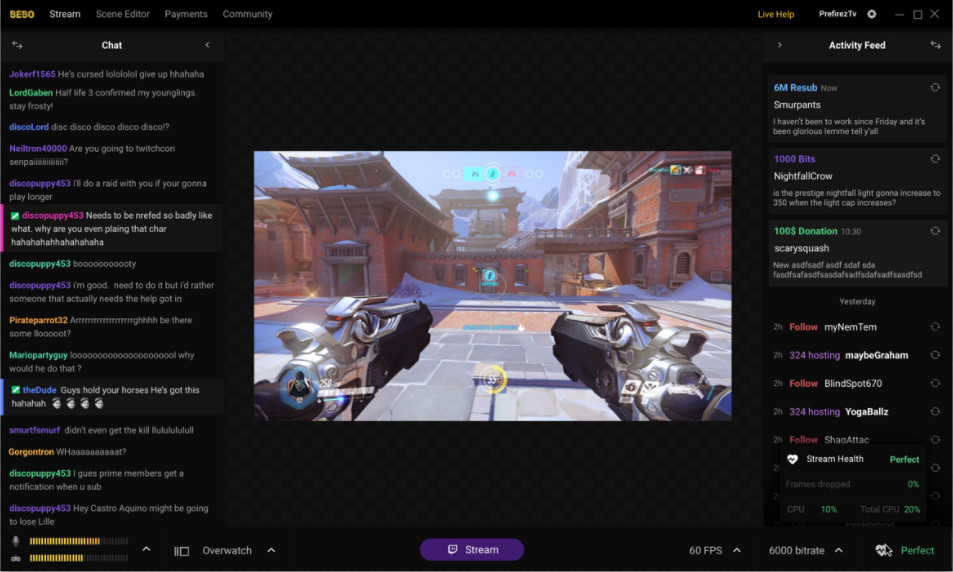Click the 6000 bitrate label
This screenshot has height=572, width=953.
point(797,550)
